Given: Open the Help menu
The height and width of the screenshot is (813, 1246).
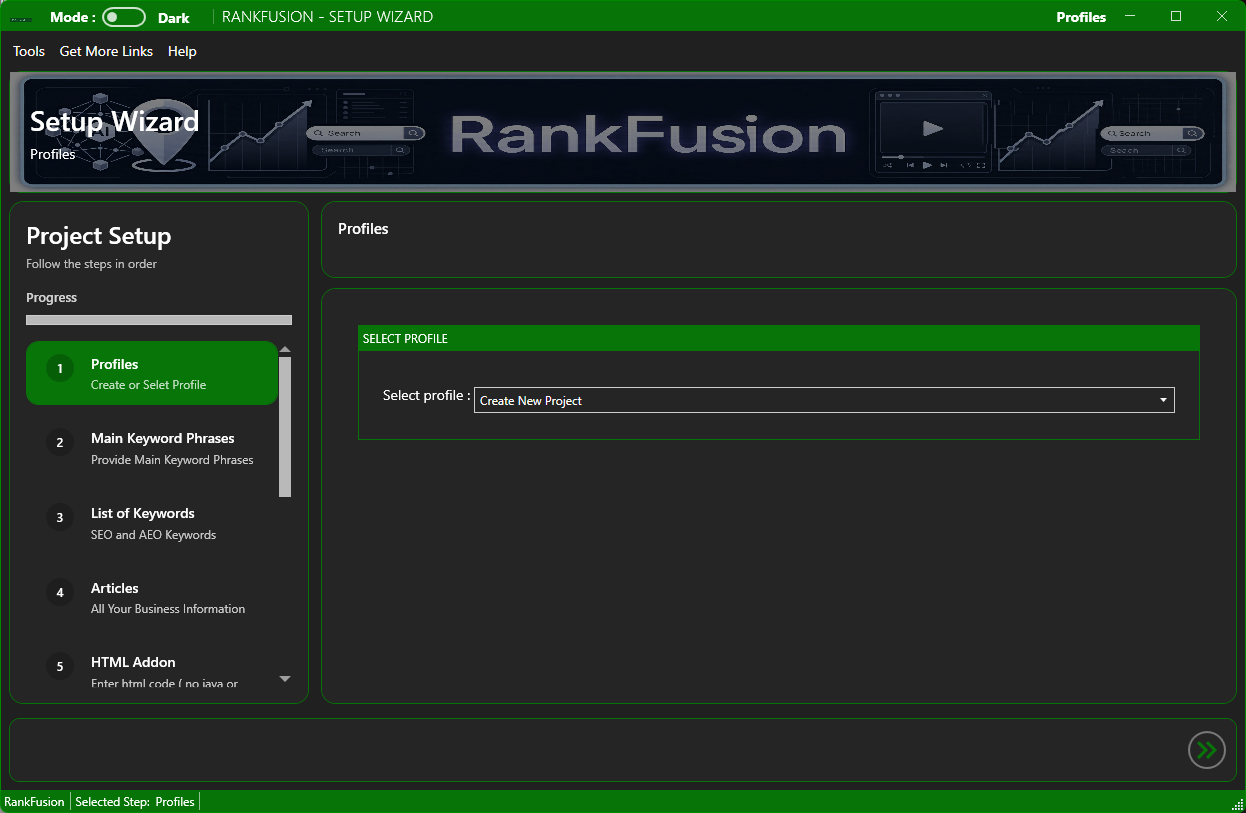Looking at the screenshot, I should click(x=182, y=51).
